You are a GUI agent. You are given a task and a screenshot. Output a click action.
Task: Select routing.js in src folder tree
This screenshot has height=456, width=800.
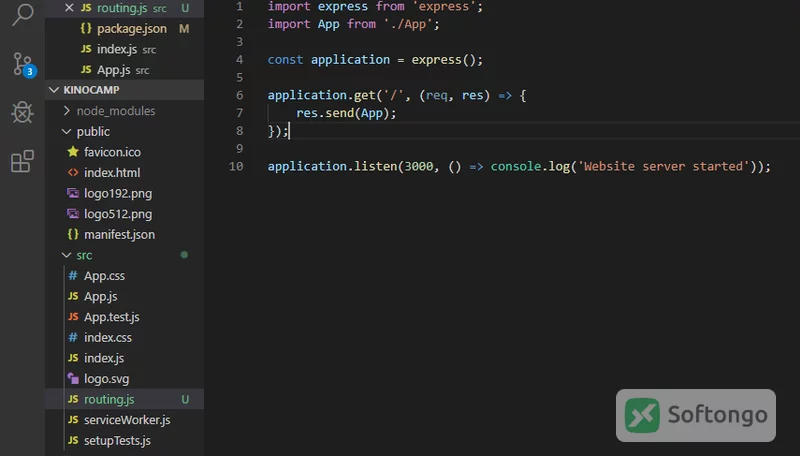[124, 399]
